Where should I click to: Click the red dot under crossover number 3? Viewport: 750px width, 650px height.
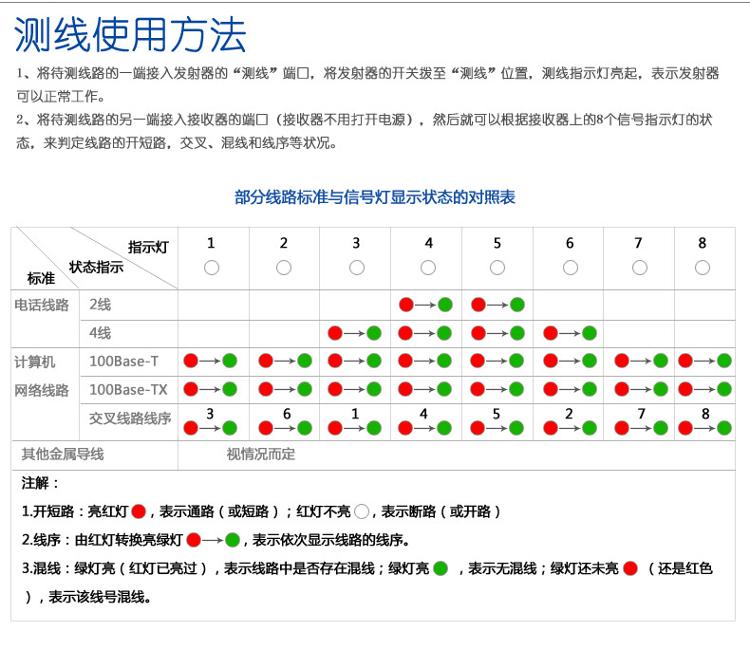191,428
